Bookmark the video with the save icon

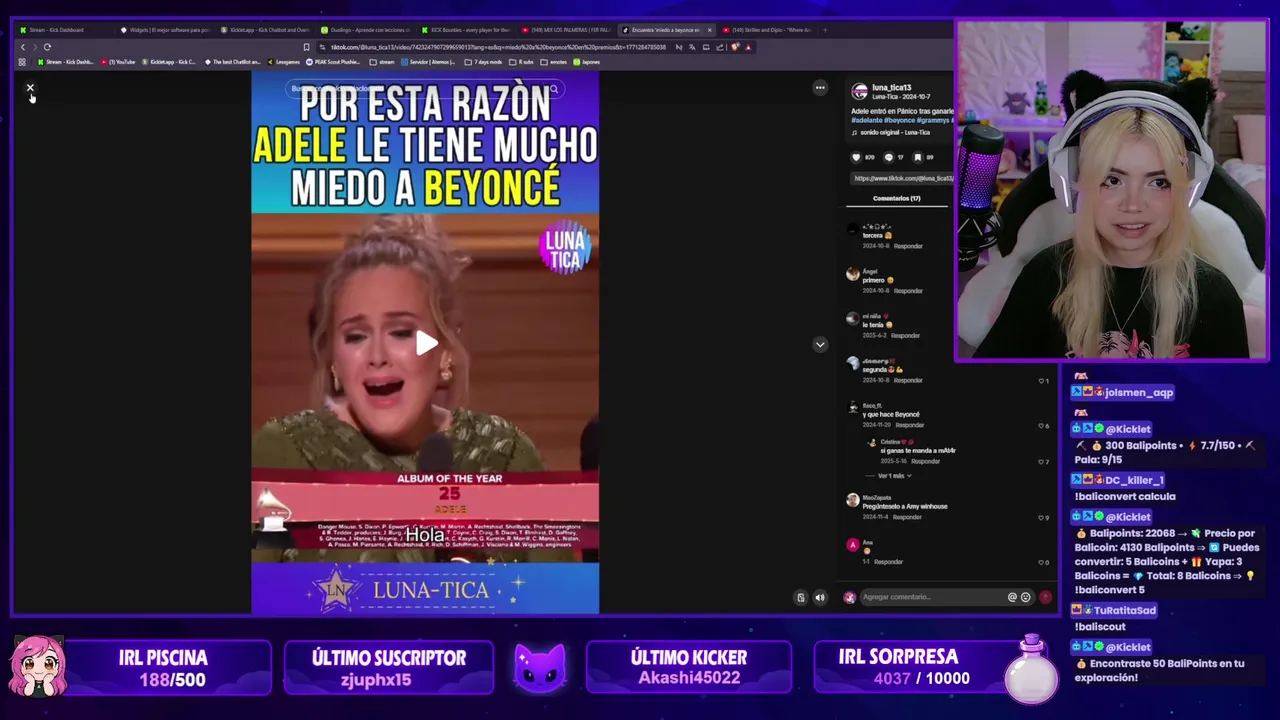click(x=918, y=157)
